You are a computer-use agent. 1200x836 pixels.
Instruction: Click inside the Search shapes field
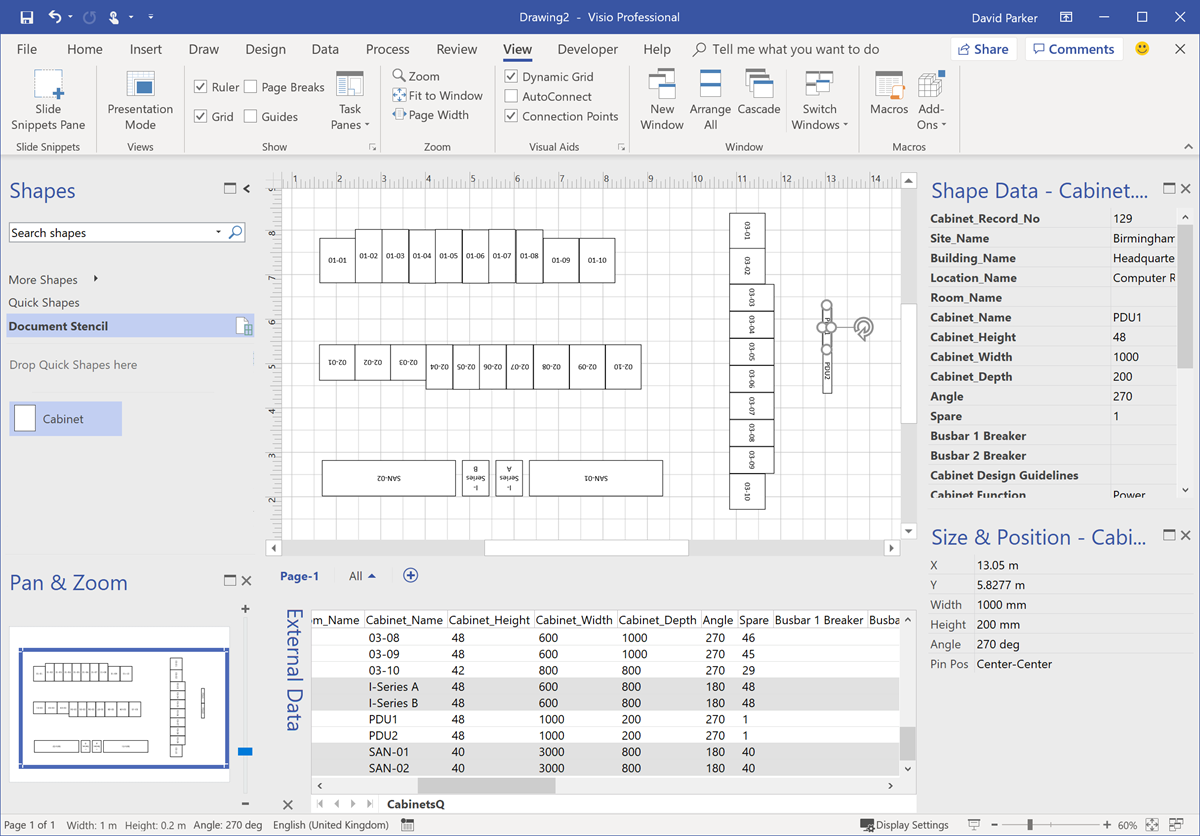point(110,231)
